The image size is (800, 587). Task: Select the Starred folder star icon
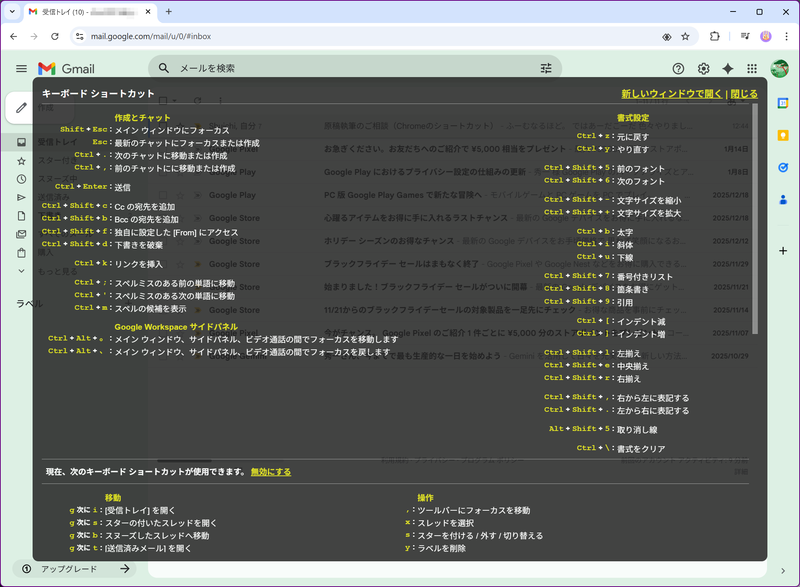20,160
